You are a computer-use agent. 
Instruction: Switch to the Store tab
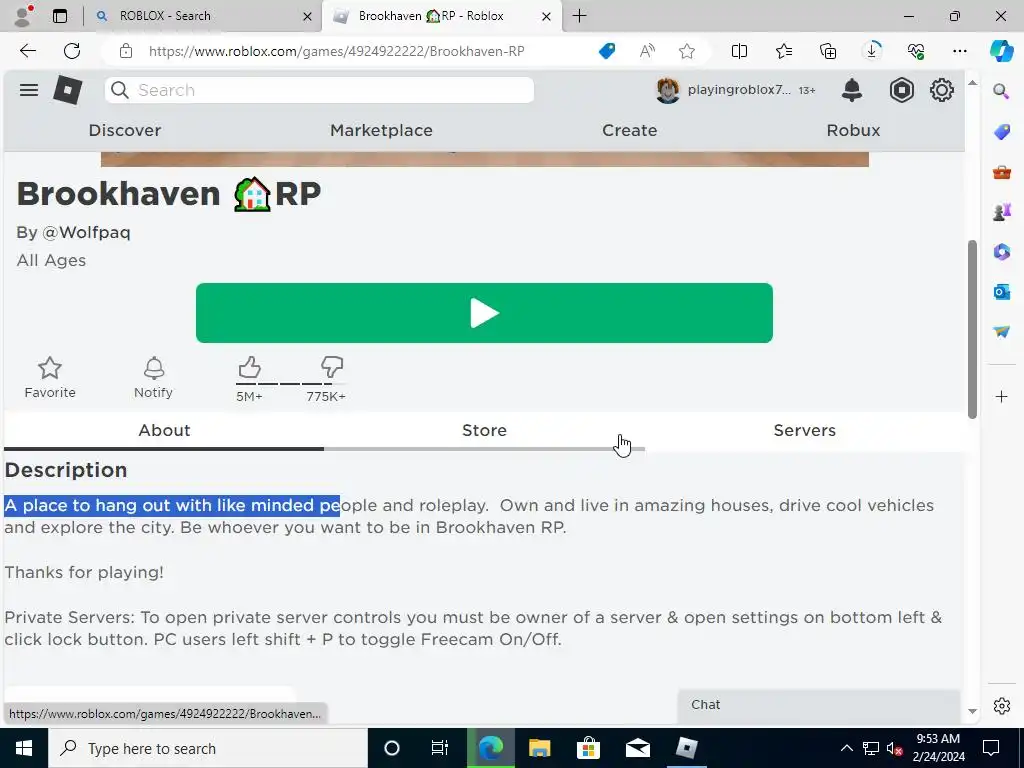[484, 430]
